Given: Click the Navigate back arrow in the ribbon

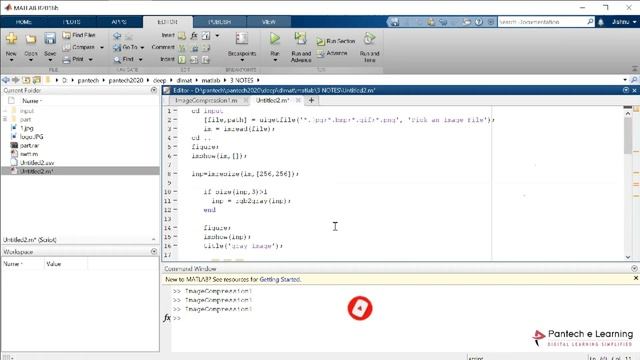Looking at the screenshot, I should [117, 36].
